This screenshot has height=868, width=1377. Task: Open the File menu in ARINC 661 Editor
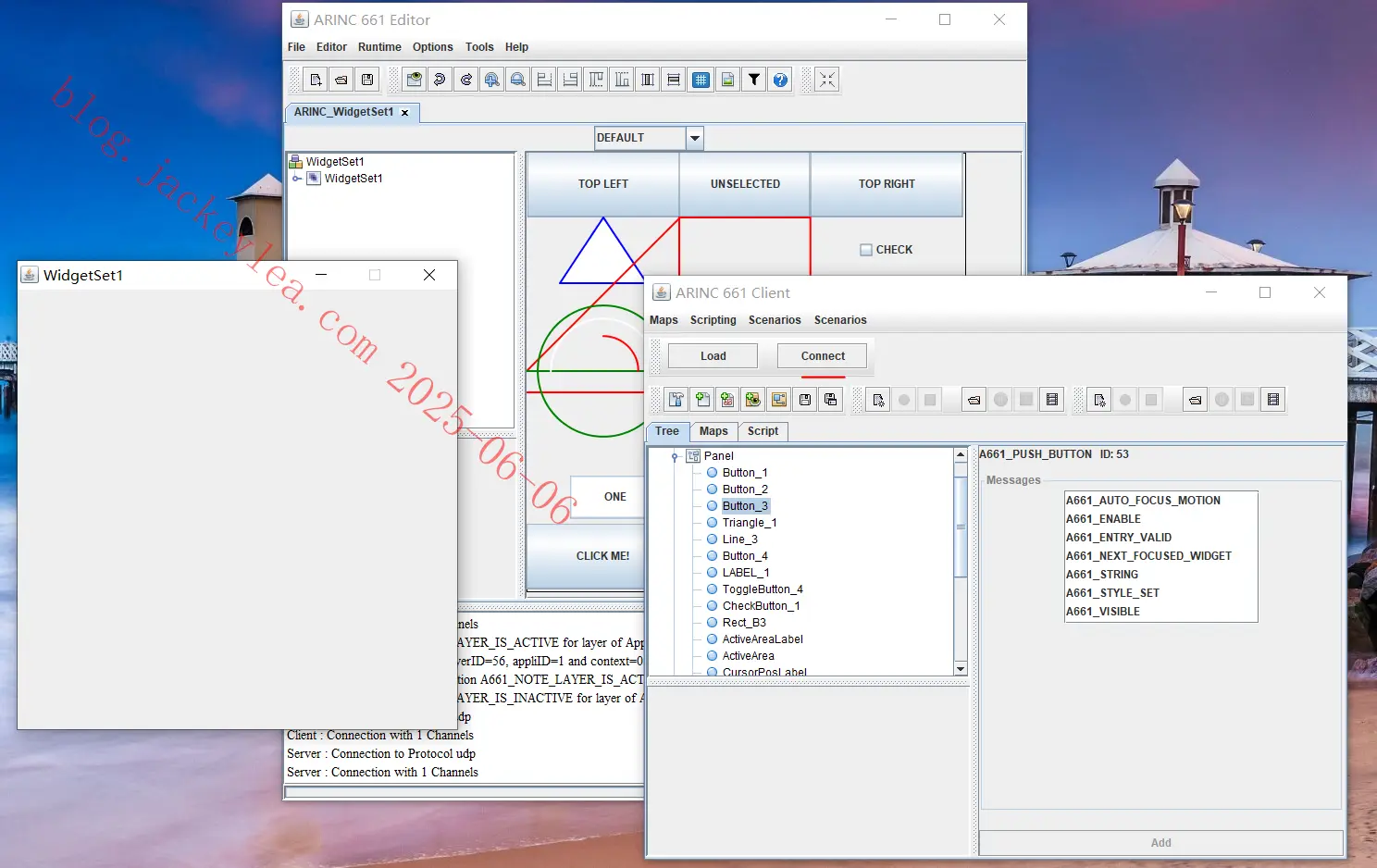(x=296, y=47)
